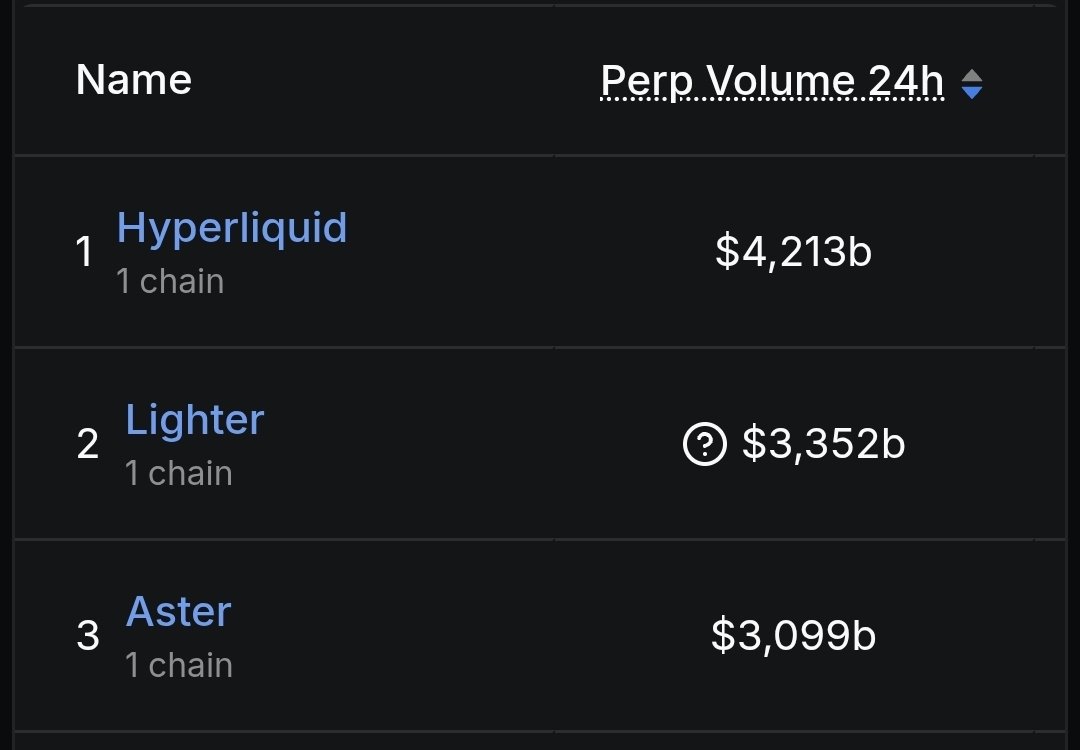The image size is (1080, 750).
Task: Click the question mark icon next to Lighter's volume
Action: tap(704, 444)
